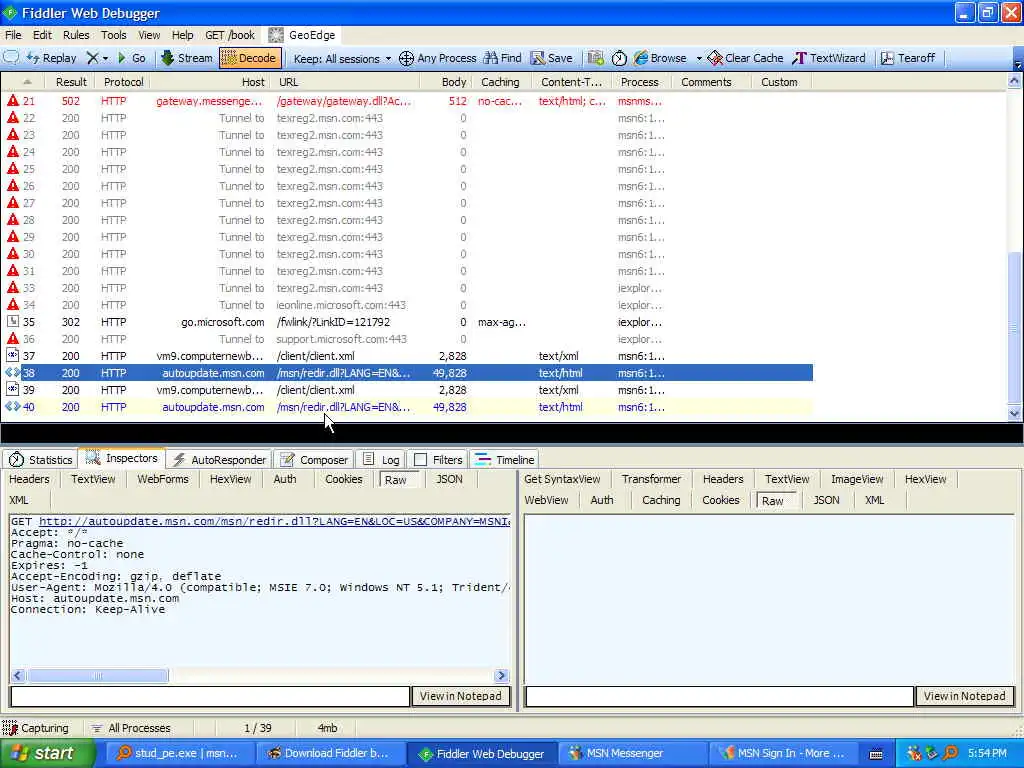
Task: Replay the selected session
Action: tap(52, 58)
